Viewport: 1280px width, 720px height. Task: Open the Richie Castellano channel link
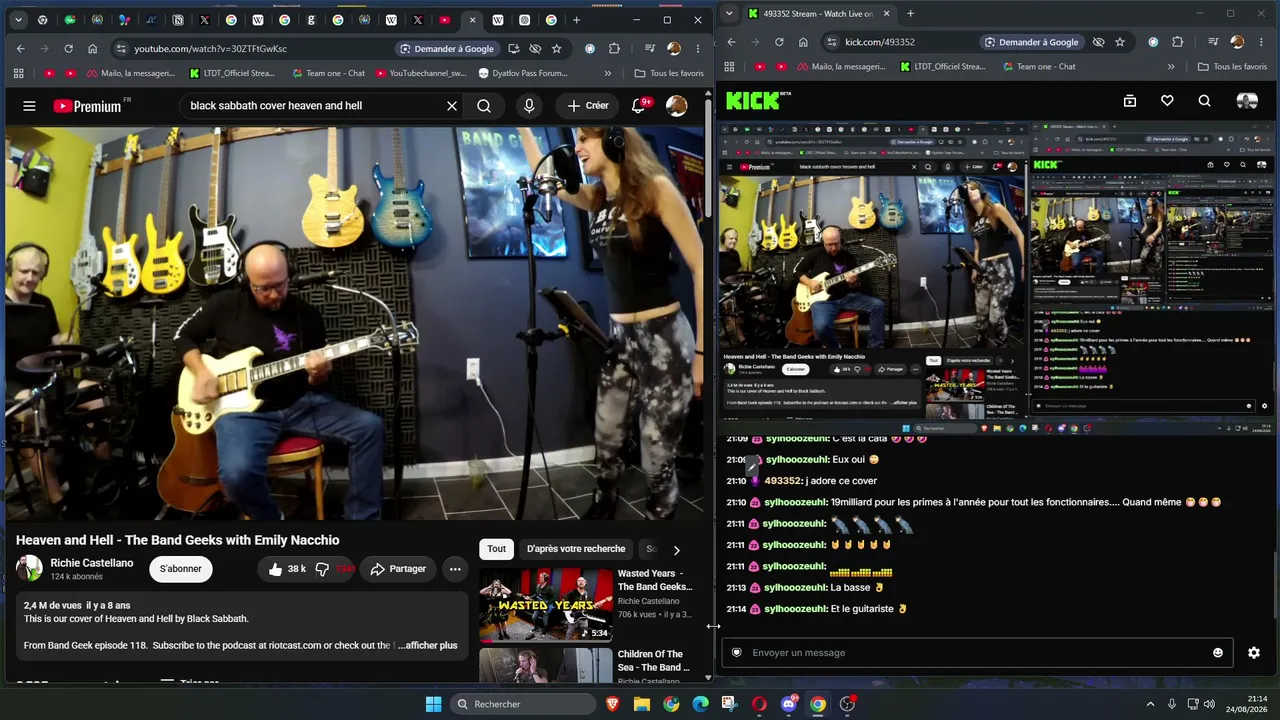[92, 563]
